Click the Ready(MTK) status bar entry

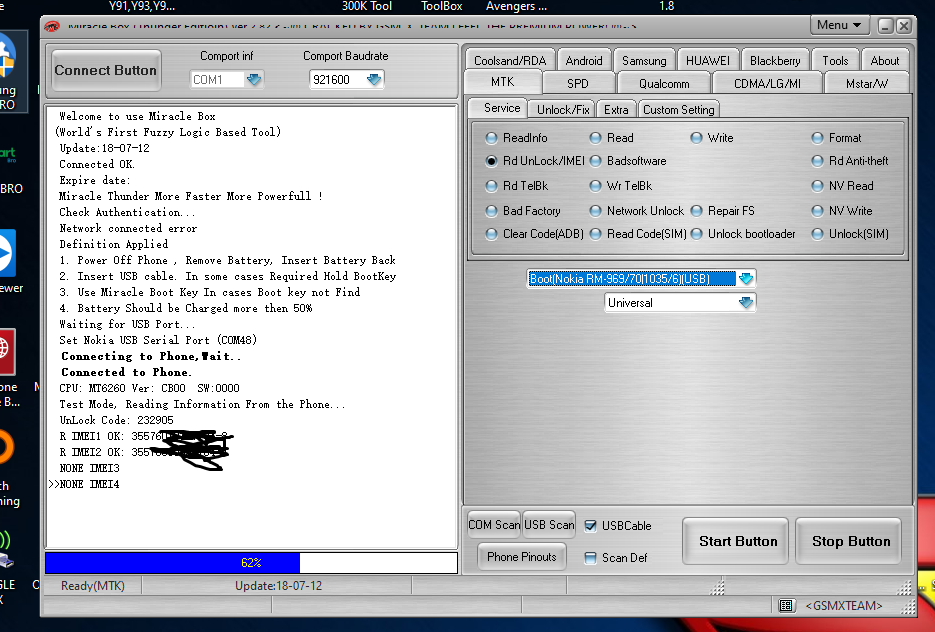[x=92, y=585]
